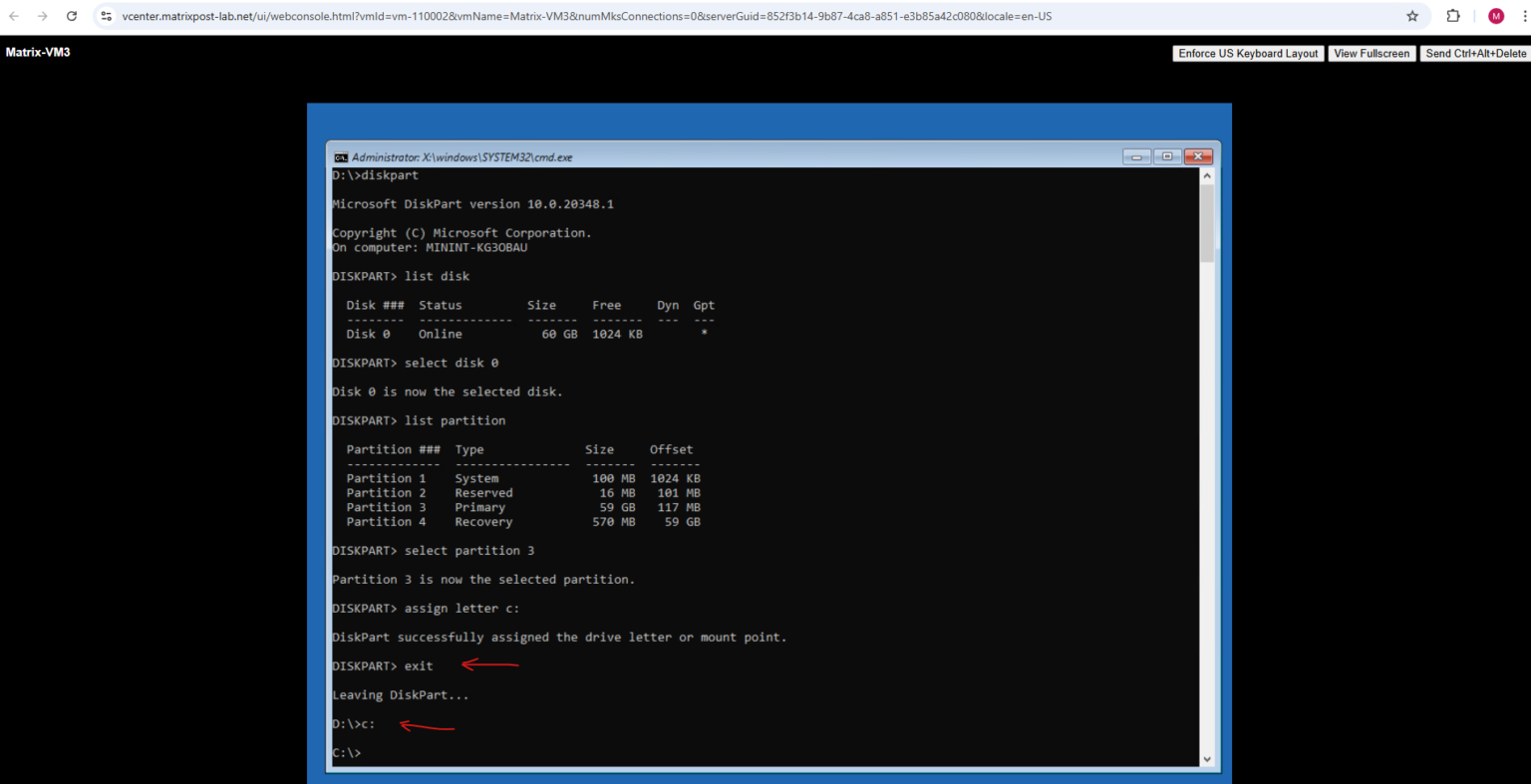The image size is (1531, 784).
Task: Click the browser profile avatar icon
Action: 1495,16
